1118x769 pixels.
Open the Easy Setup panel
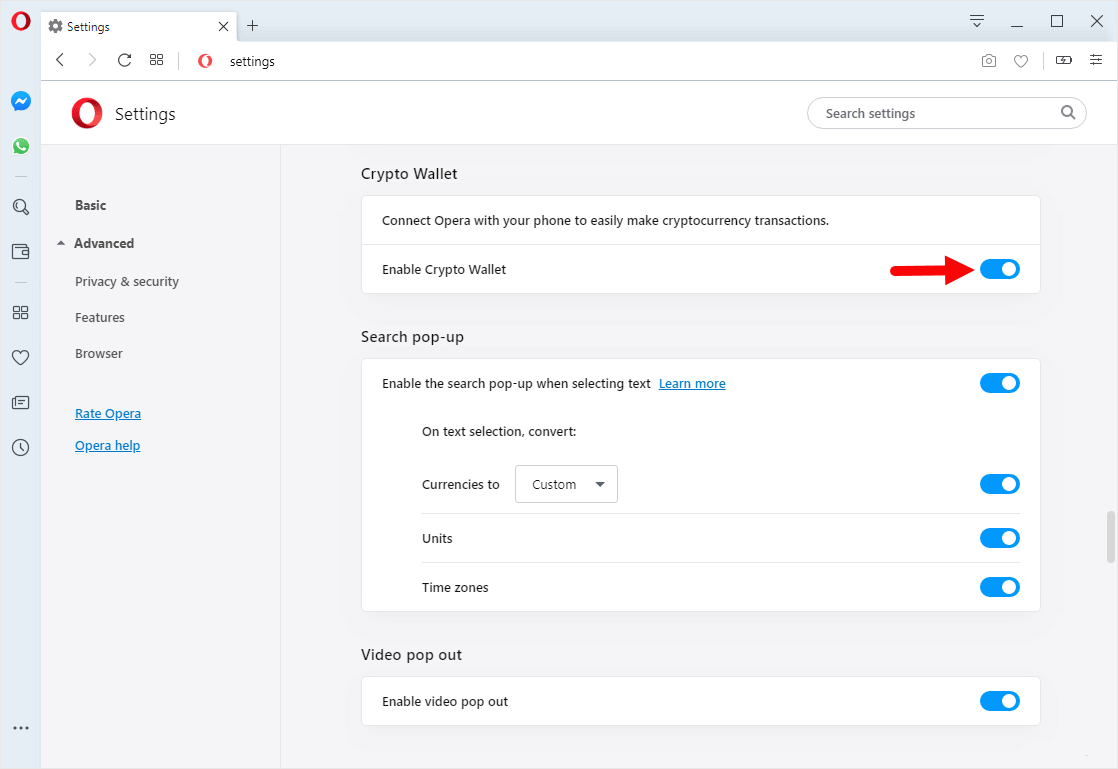[x=1096, y=61]
